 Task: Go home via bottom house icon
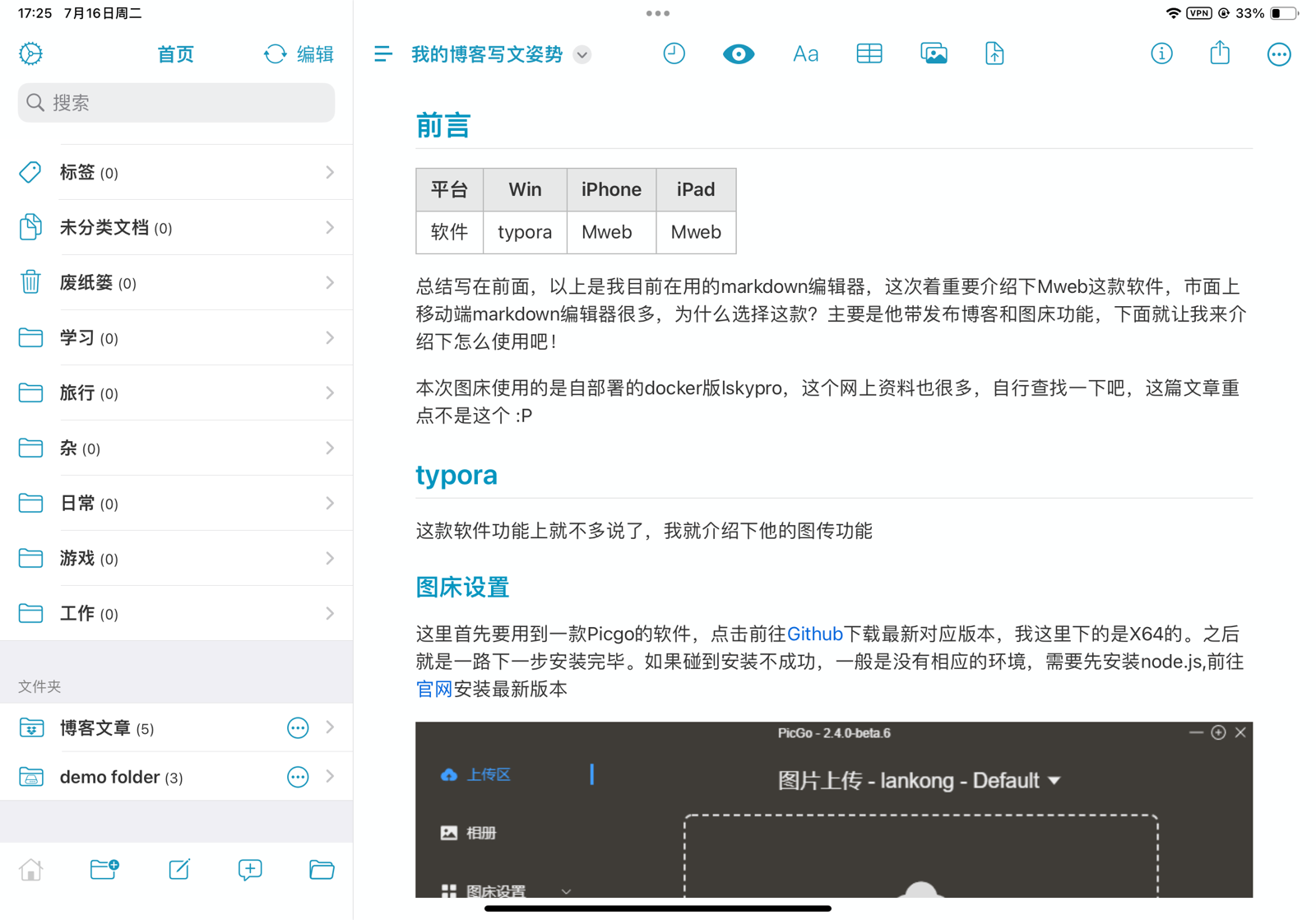pos(31,869)
